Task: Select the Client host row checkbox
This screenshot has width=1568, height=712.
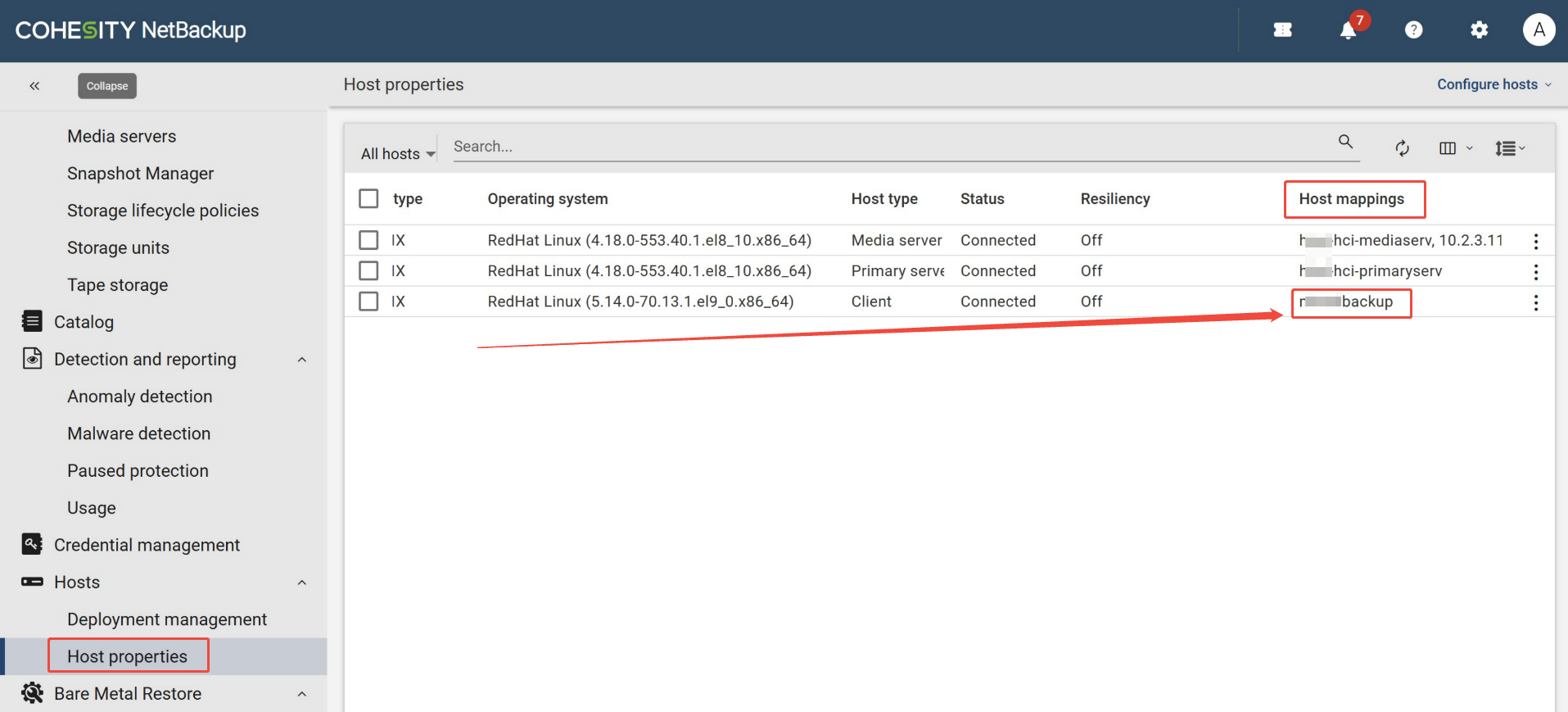Action: coord(368,302)
